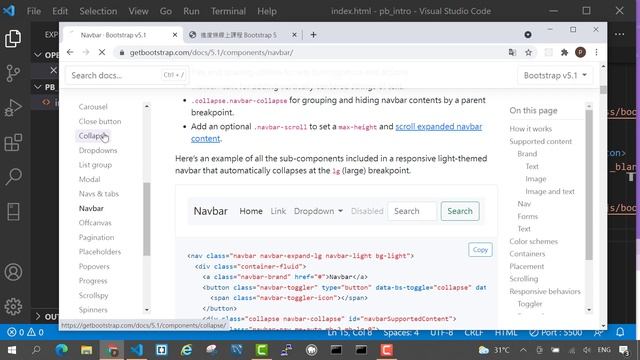The width and height of the screenshot is (640, 360).
Task: Open Windows Start menu
Action: pyautogui.click(x=12, y=350)
